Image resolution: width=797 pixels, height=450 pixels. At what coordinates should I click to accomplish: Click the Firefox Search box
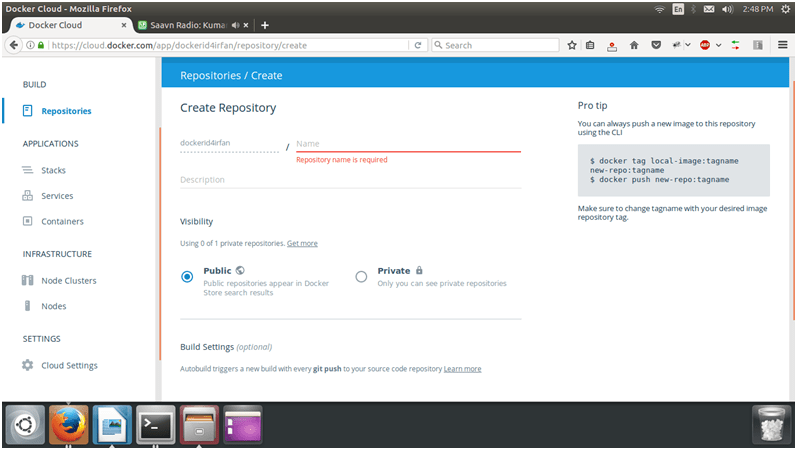click(x=495, y=45)
